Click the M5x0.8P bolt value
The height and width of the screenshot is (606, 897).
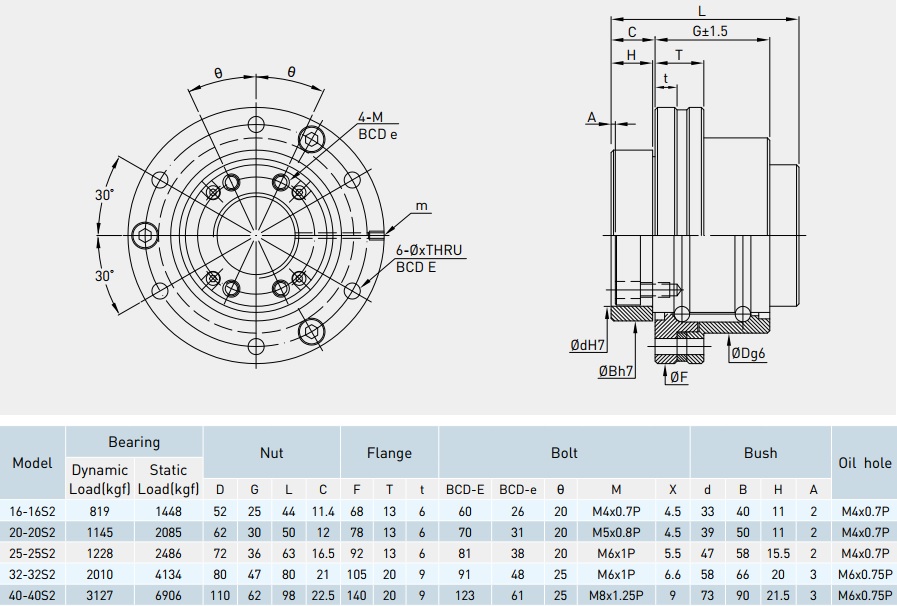coord(614,532)
